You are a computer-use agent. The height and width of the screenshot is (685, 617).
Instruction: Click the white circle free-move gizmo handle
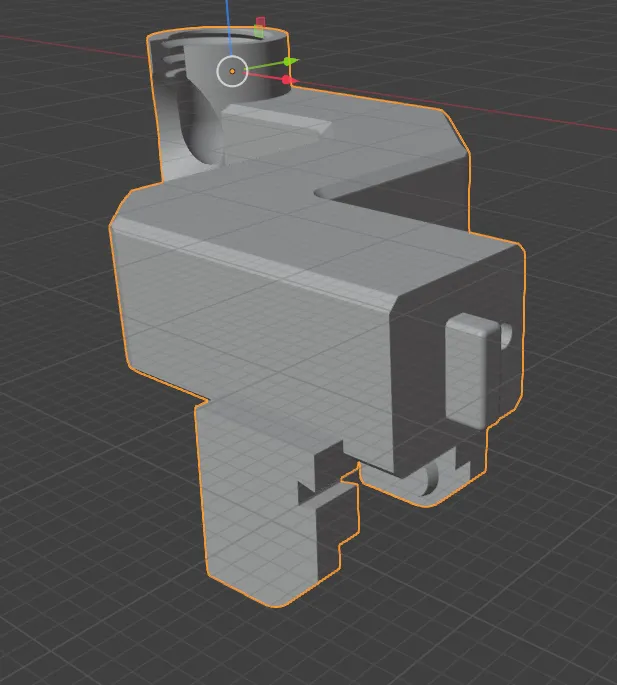pyautogui.click(x=232, y=71)
